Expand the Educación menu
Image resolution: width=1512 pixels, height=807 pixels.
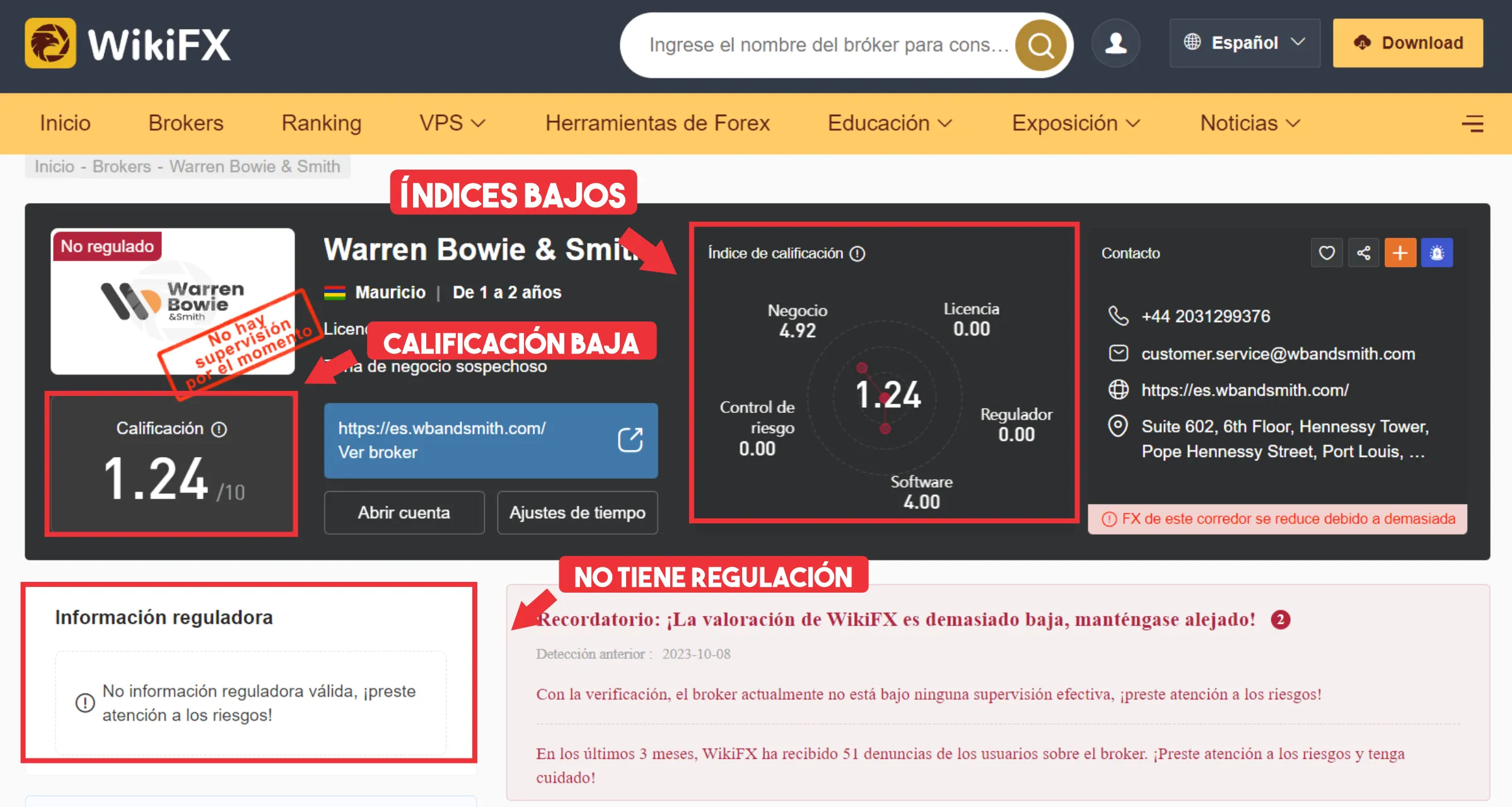pos(890,123)
